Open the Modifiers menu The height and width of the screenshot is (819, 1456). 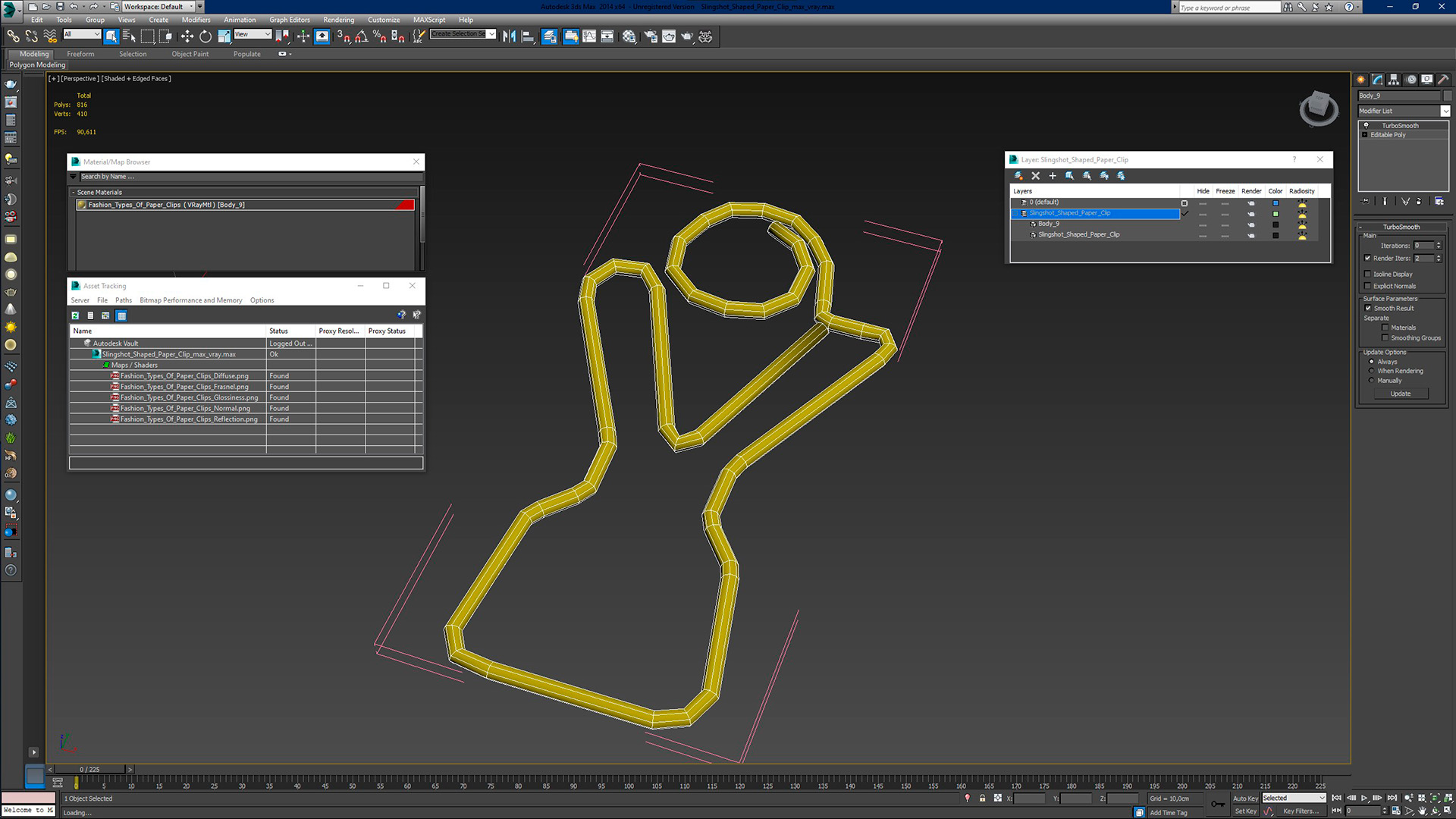196,20
